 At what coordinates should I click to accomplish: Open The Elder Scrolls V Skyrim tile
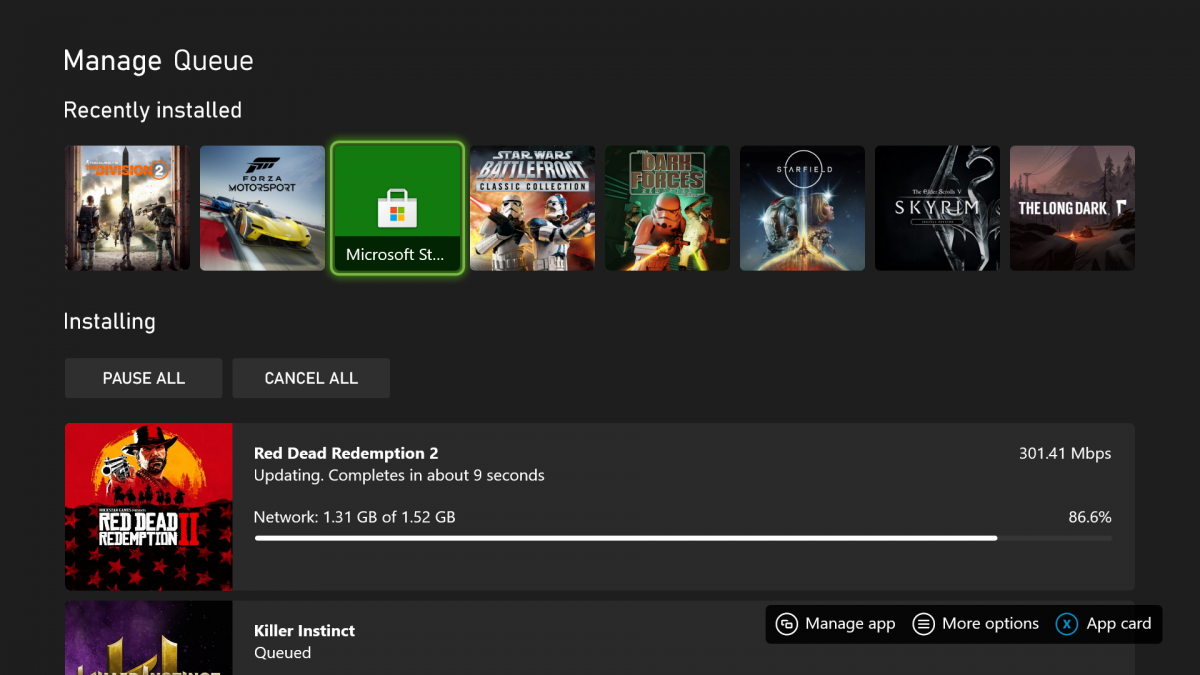(x=937, y=207)
